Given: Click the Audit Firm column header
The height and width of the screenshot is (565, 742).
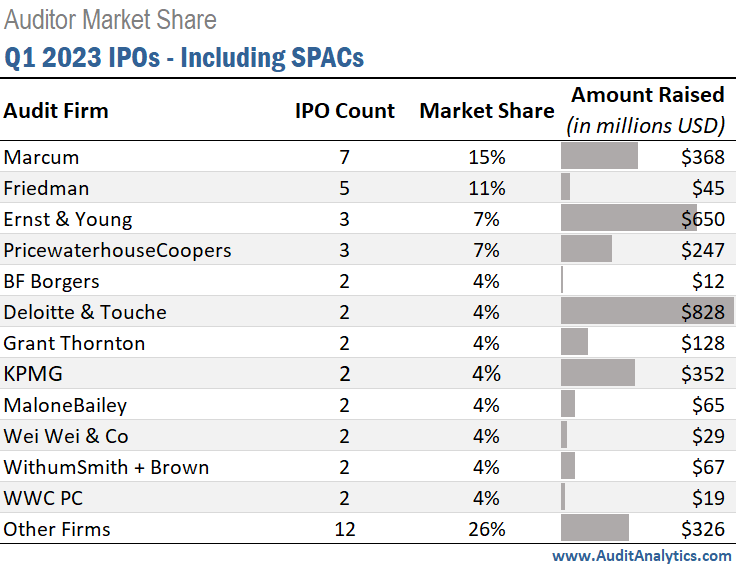Looking at the screenshot, I should tap(56, 110).
